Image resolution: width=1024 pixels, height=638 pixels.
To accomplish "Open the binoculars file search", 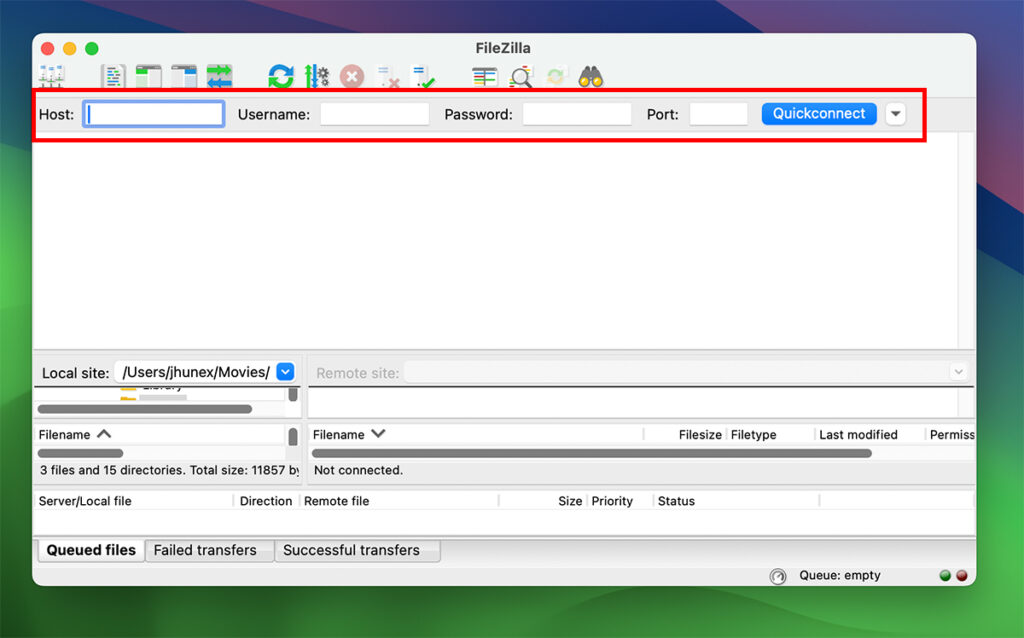I will coord(591,76).
